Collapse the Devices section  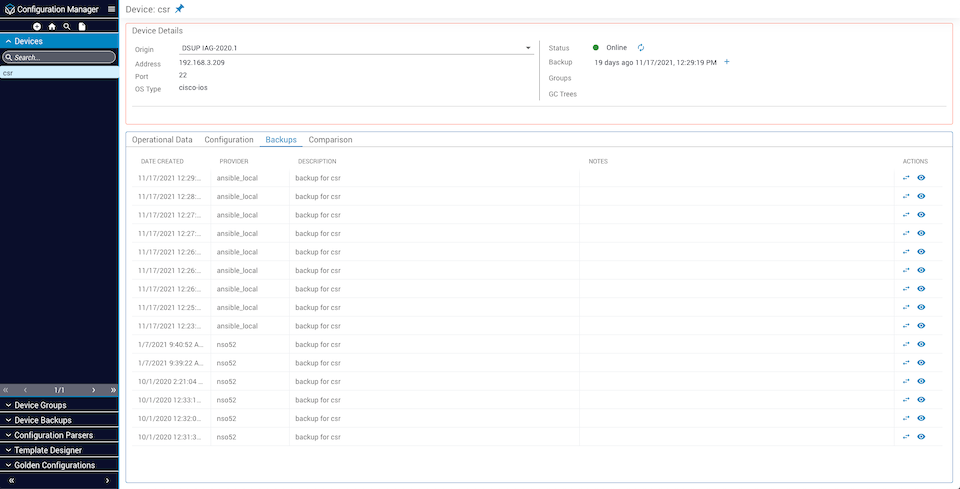(x=59, y=41)
